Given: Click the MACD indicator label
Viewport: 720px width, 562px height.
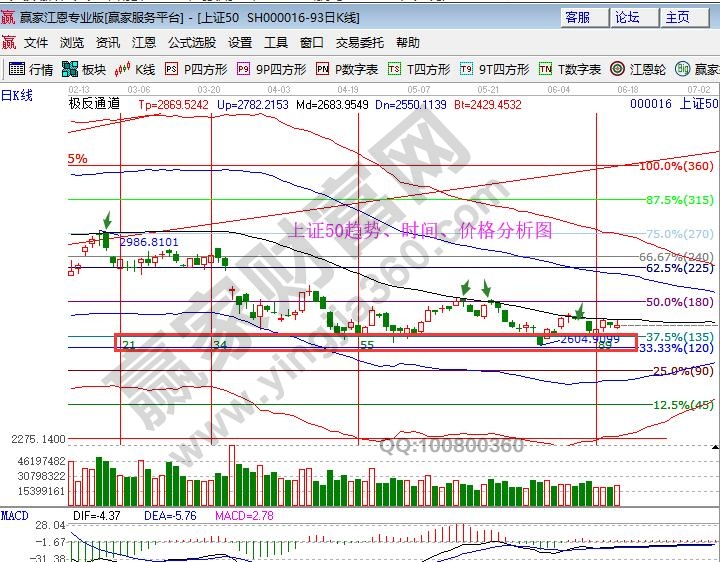Looking at the screenshot, I should pos(14,515).
